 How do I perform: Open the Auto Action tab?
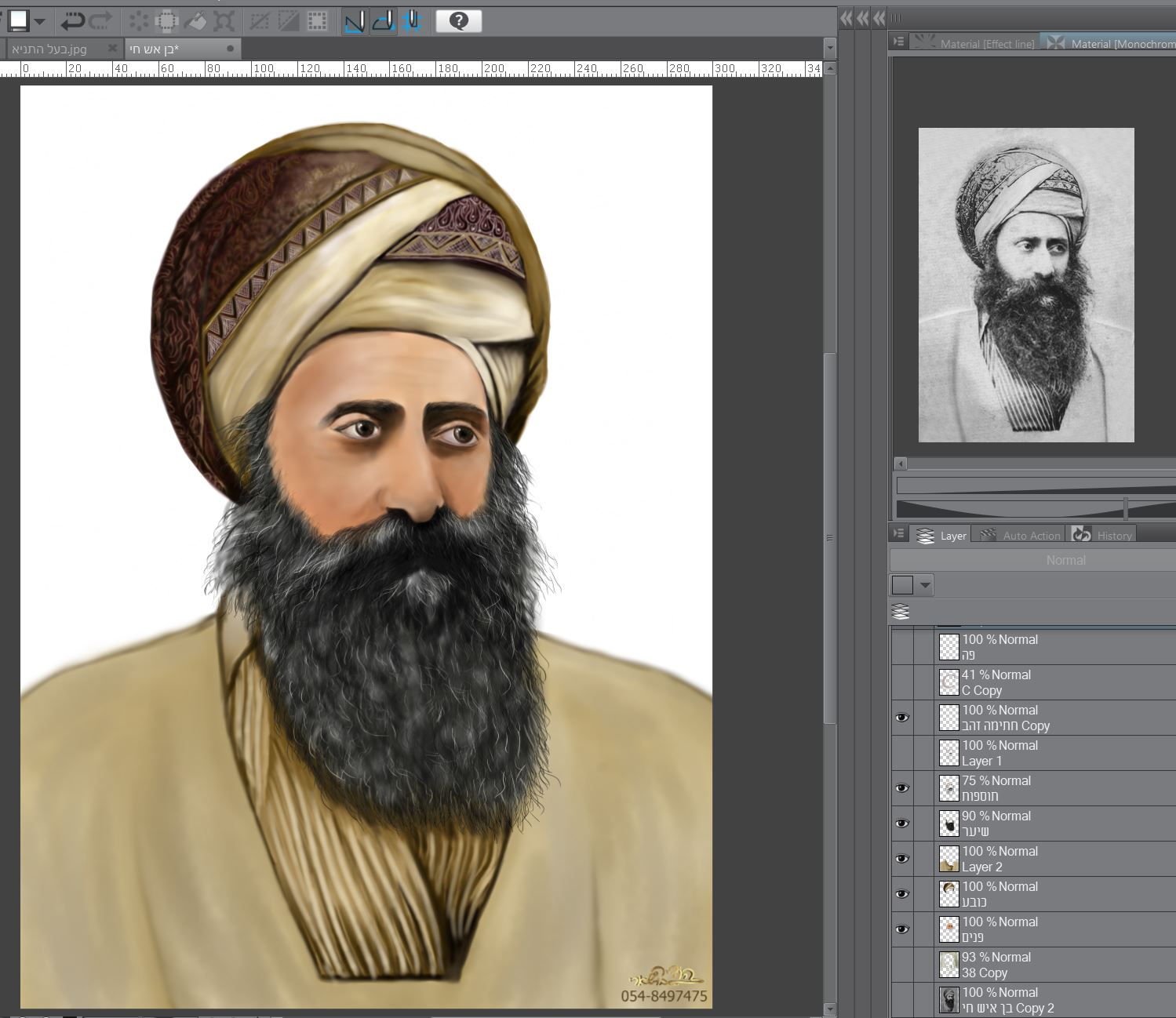pyautogui.click(x=1021, y=535)
